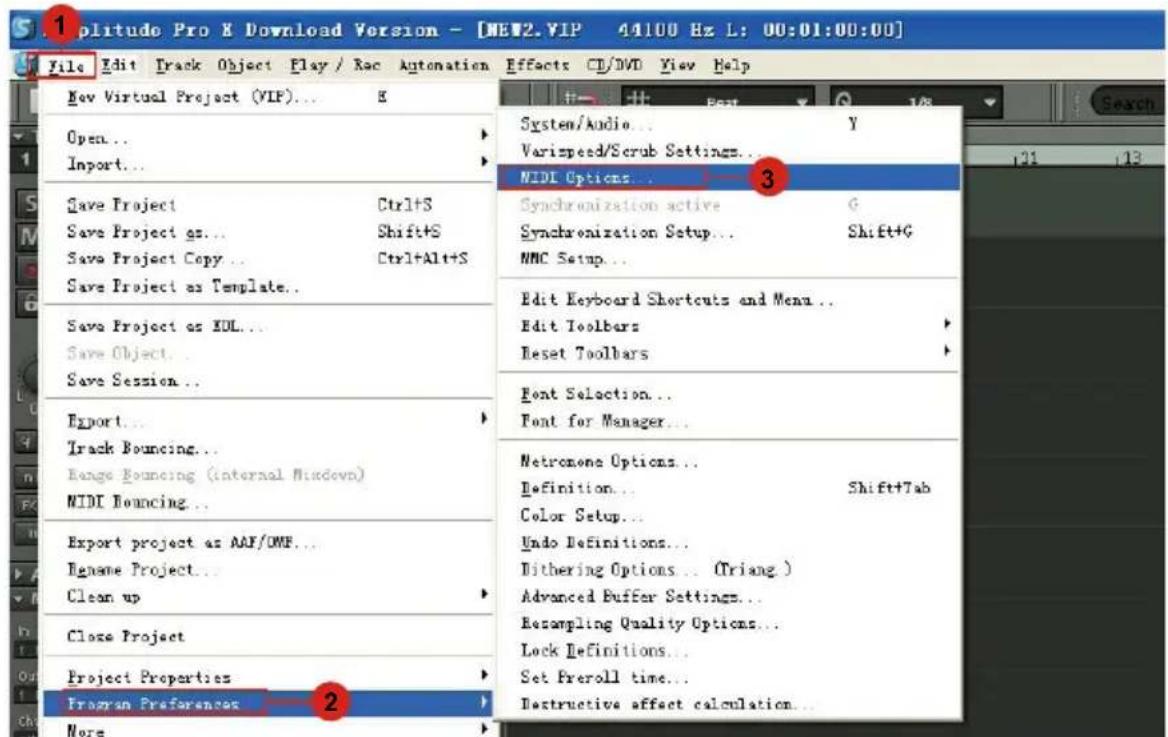The width and height of the screenshot is (1168, 737).
Task: Select Save Project
Action: point(268,205)
